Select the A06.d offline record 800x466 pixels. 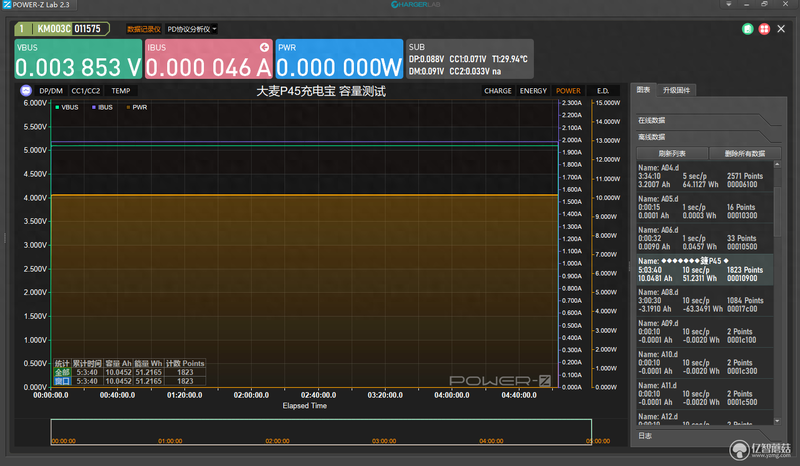pyautogui.click(x=705, y=238)
